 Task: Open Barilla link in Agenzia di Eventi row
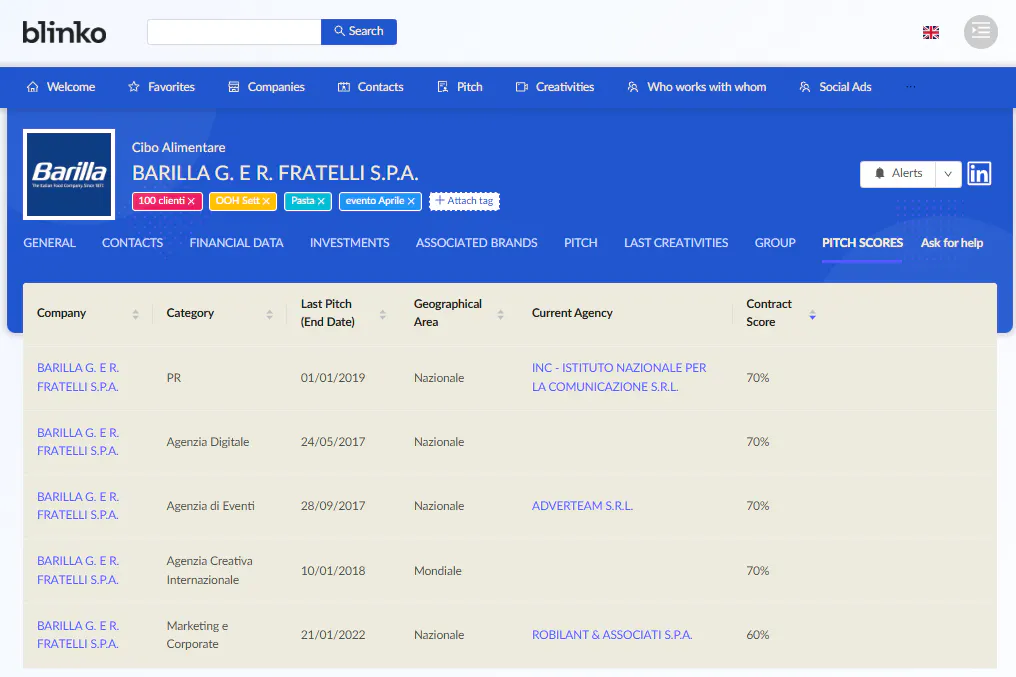(x=78, y=506)
